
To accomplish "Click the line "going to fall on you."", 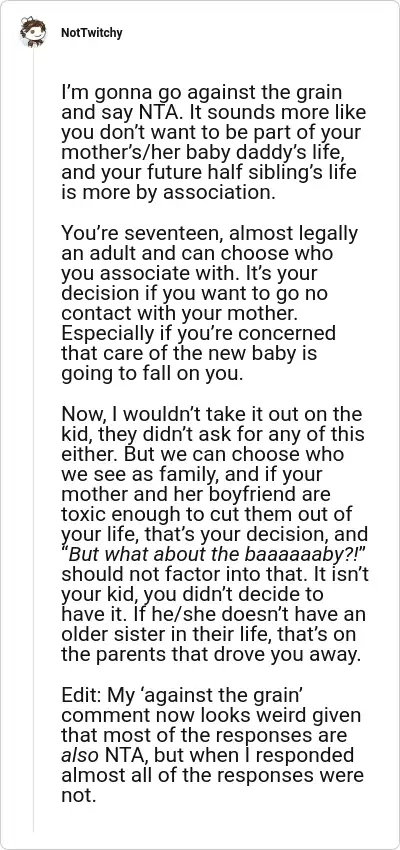I will pyautogui.click(x=152, y=374).
